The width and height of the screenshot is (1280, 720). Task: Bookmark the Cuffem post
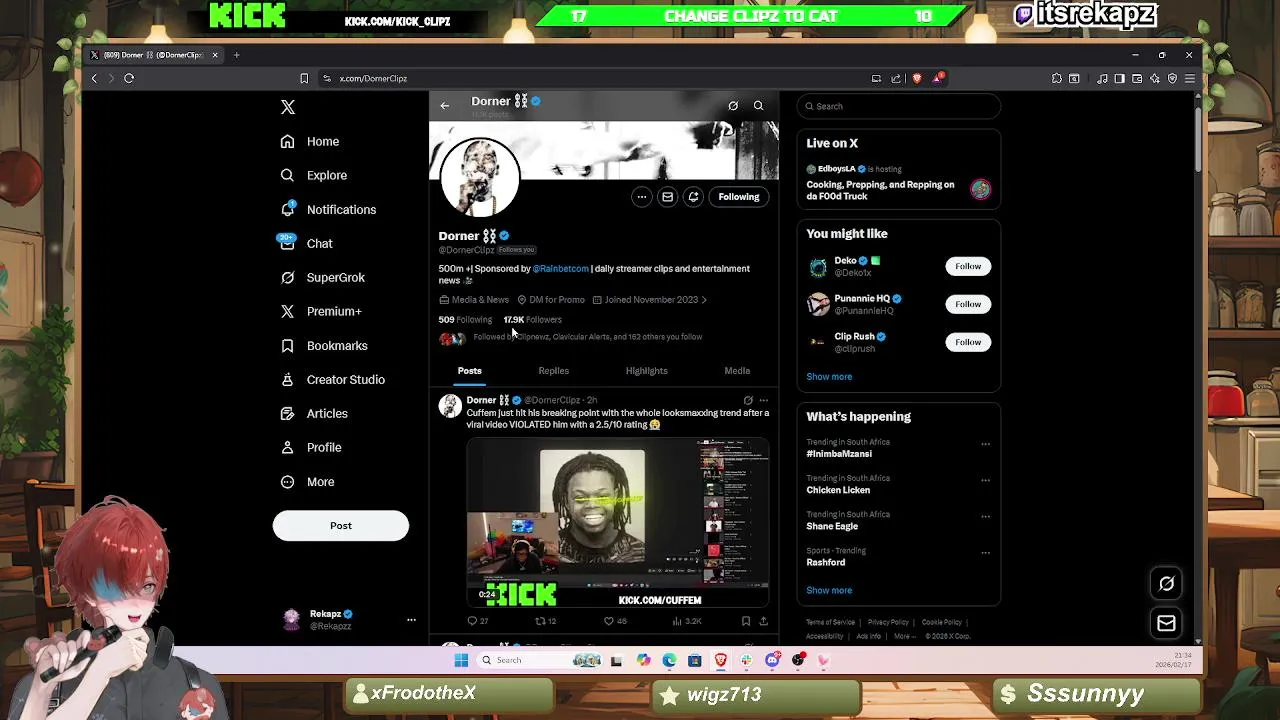(746, 621)
